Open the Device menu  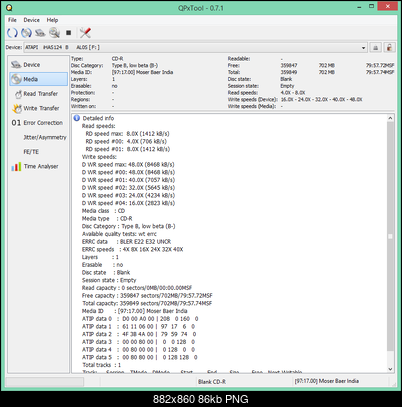click(x=32, y=20)
